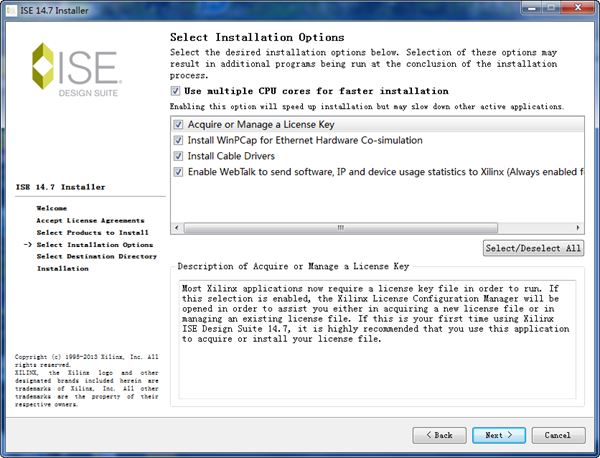Toggle Use multiple CPU cores checkbox
The height and width of the screenshot is (458, 600).
tap(175, 91)
